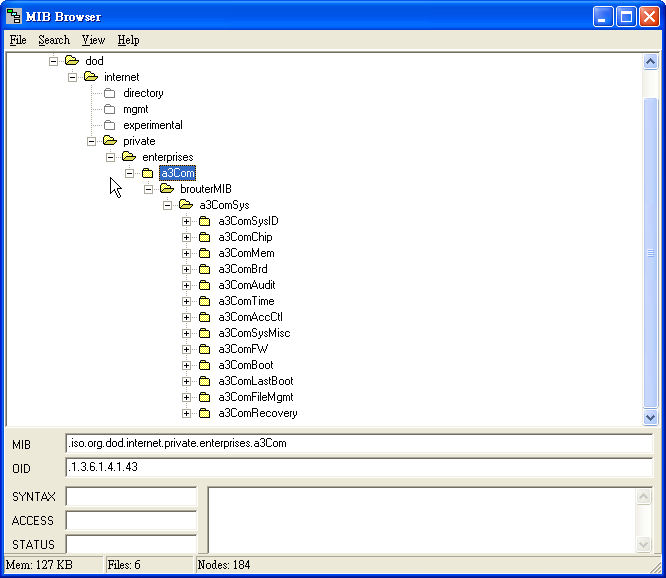Click the a3ComSysMisc folder icon

pos(205,333)
